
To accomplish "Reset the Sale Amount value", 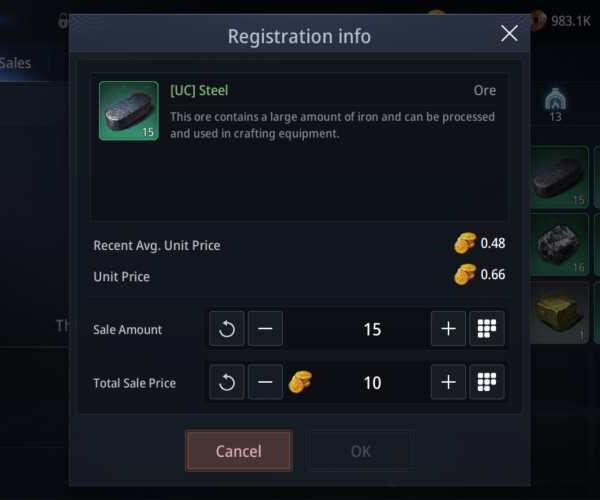I will coord(226,329).
